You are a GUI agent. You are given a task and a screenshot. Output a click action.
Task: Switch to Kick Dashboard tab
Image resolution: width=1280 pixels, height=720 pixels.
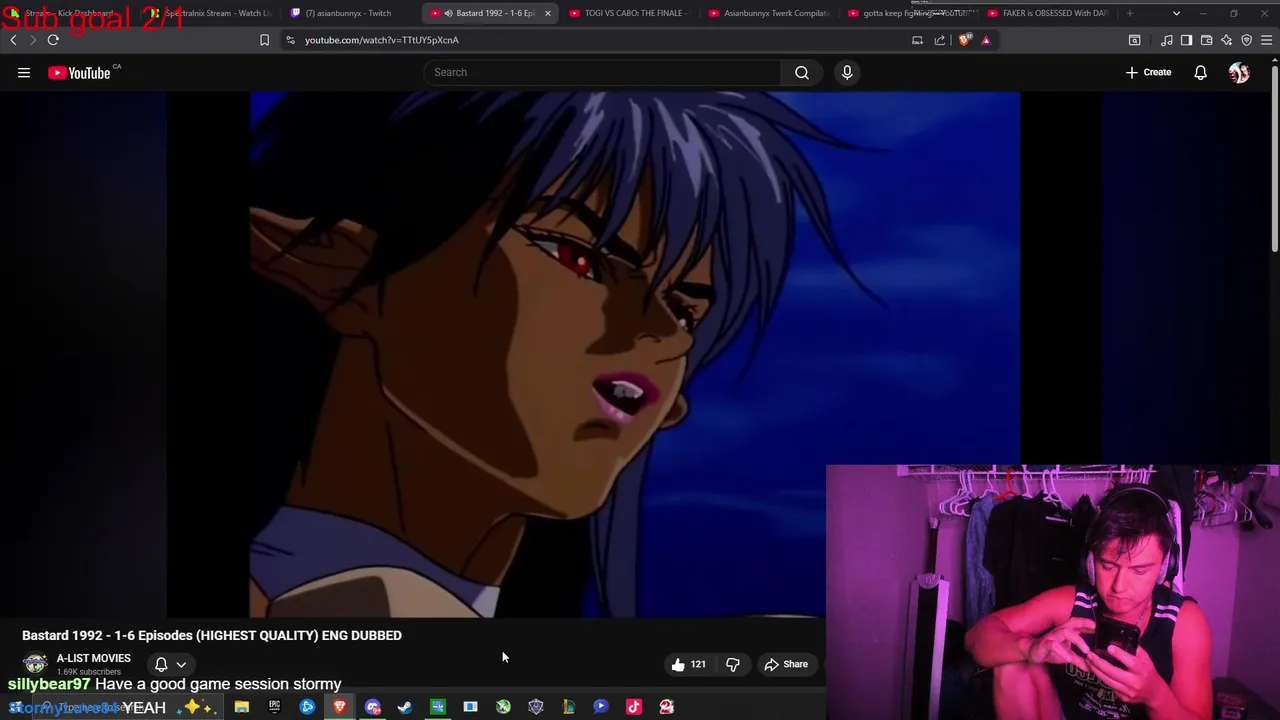[68, 13]
